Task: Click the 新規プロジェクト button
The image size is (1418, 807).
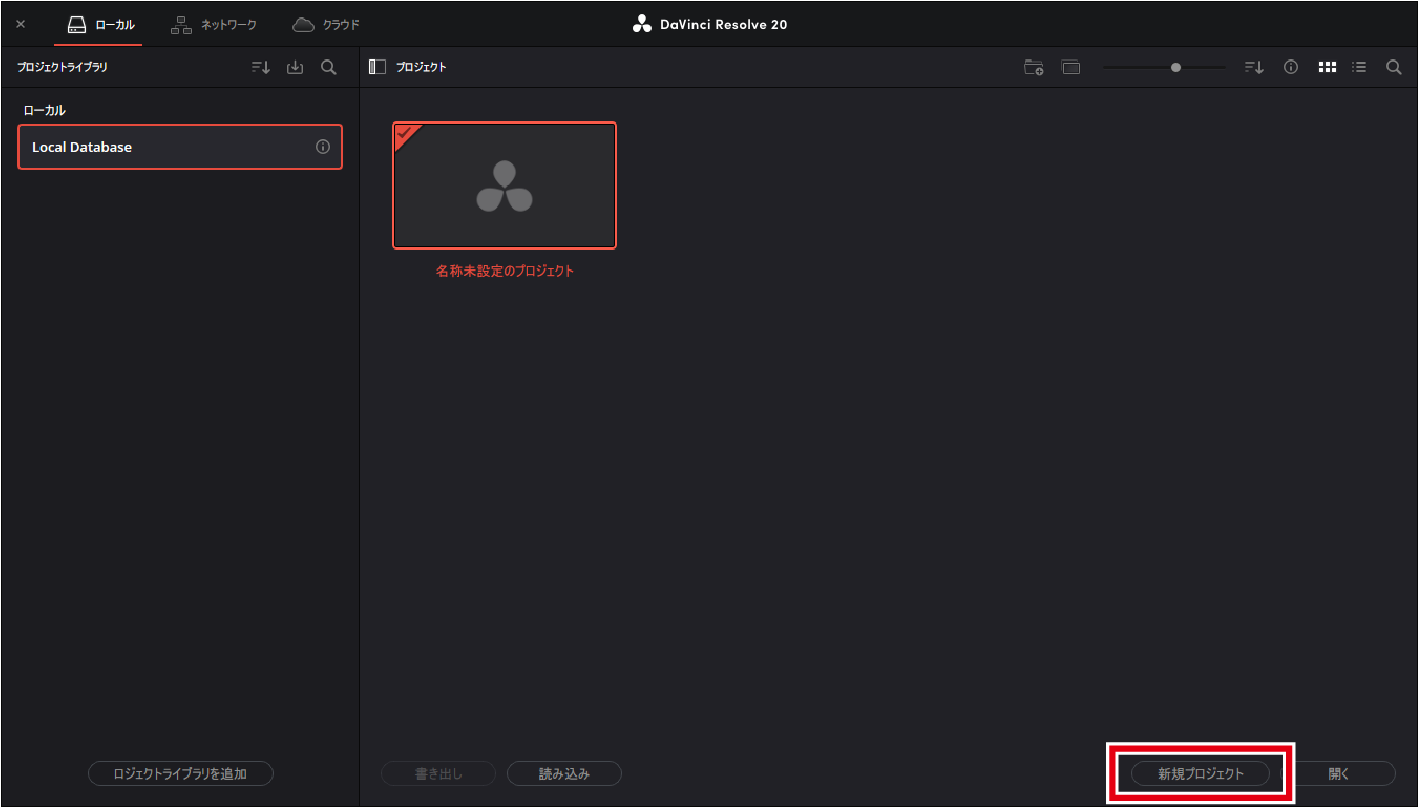Action: tap(1200, 773)
